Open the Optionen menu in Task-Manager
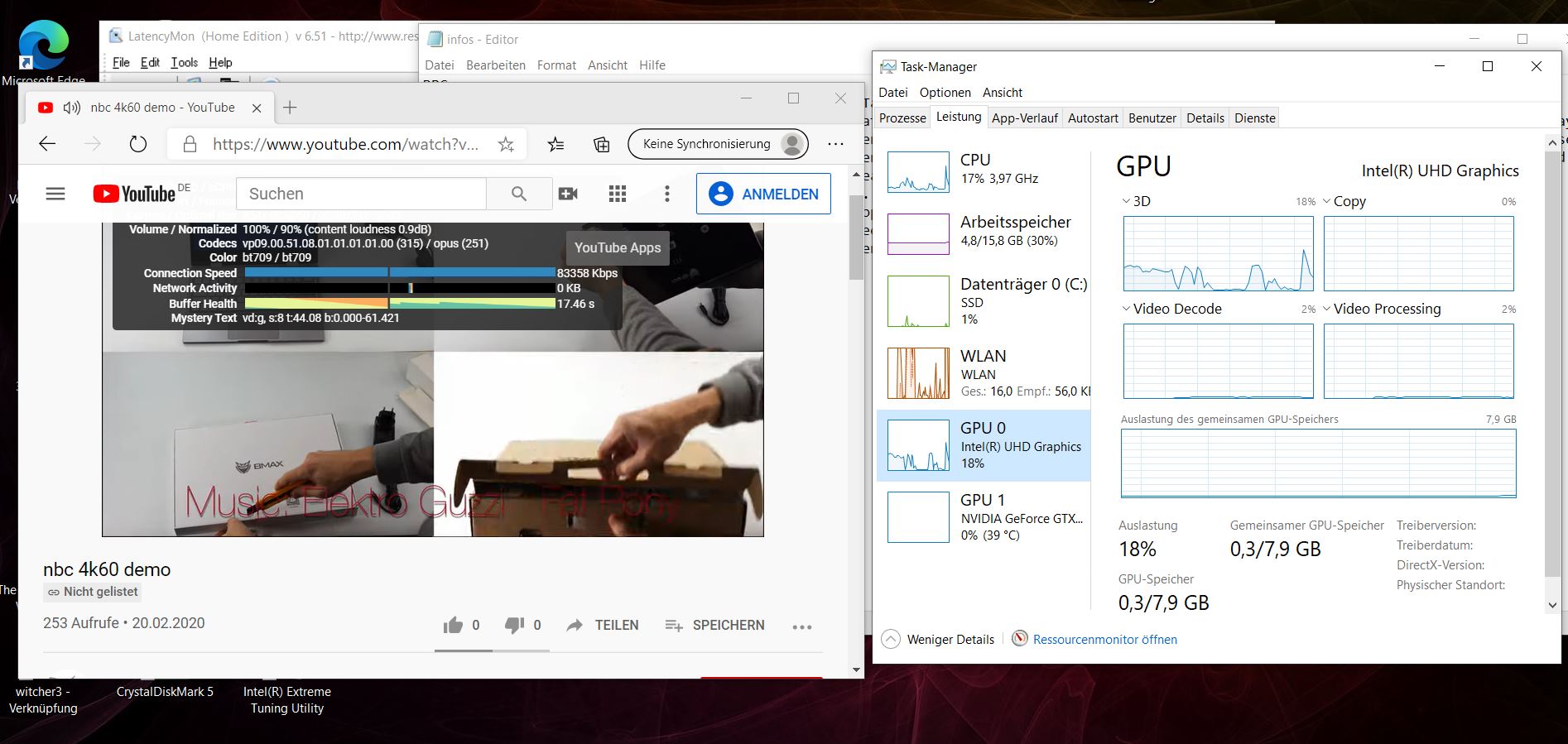This screenshot has height=744, width=1568. click(x=945, y=93)
